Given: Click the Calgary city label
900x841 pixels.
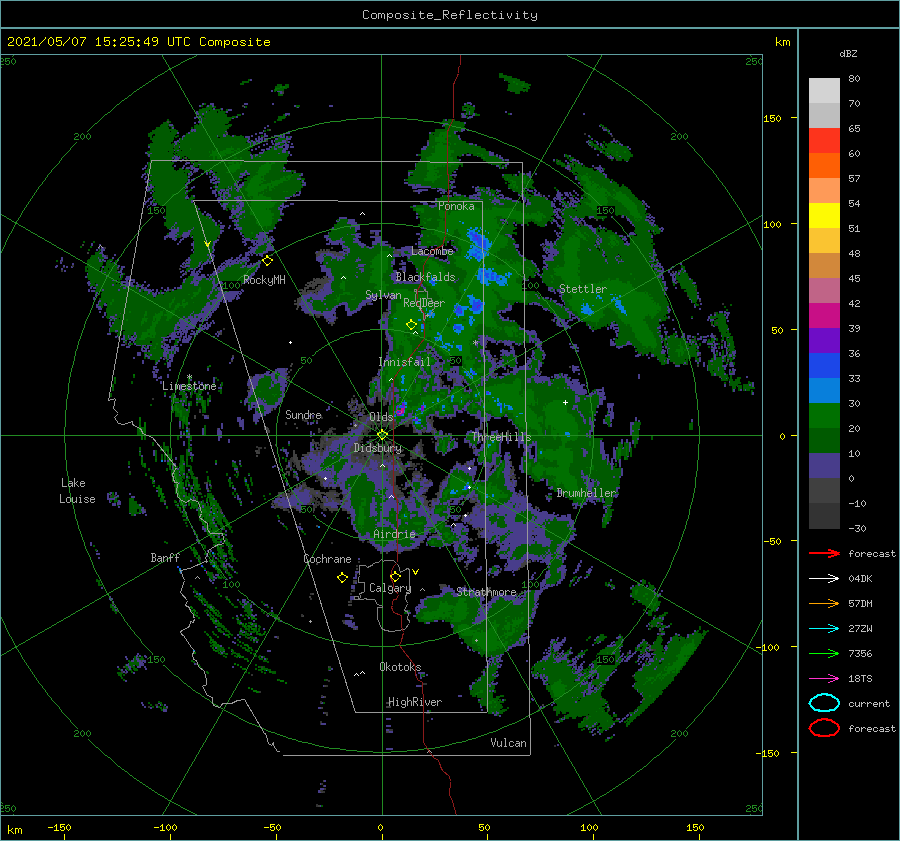Looking at the screenshot, I should click(390, 588).
